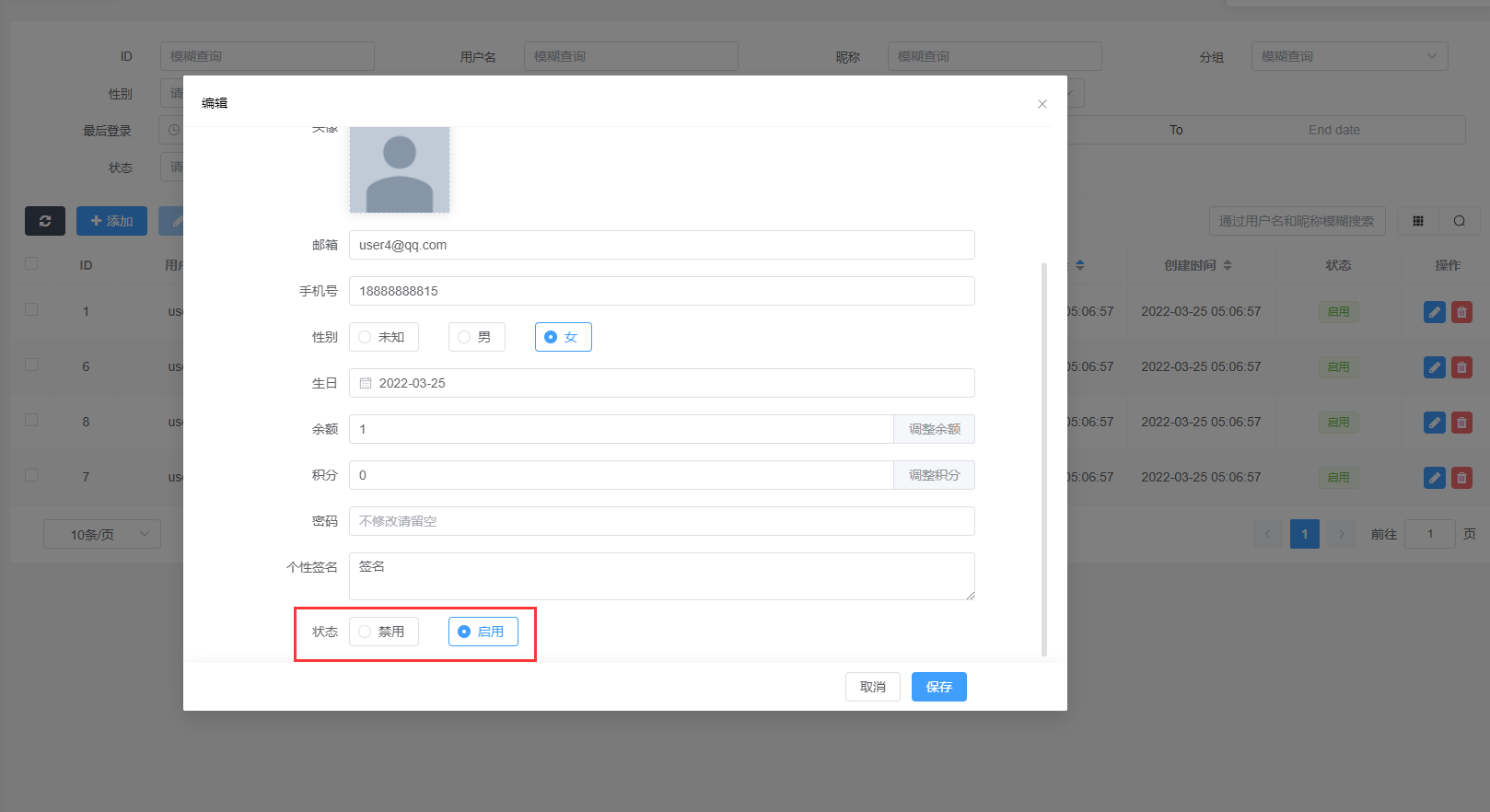Screen dimensions: 1490x812
Task: Open the 10条/页 page size dropdown
Action: click(x=102, y=534)
